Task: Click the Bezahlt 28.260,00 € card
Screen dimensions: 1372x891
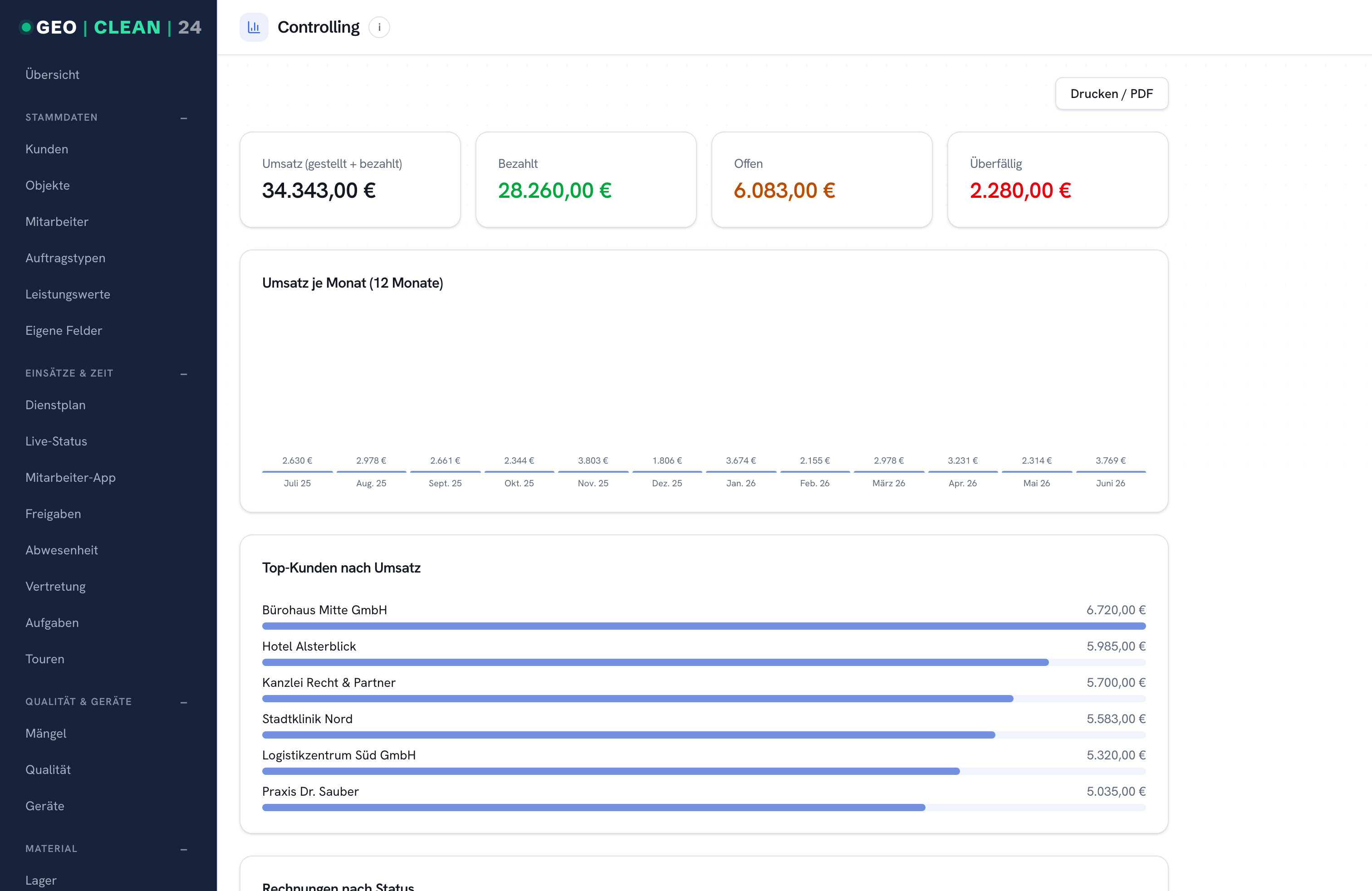Action: coord(586,179)
